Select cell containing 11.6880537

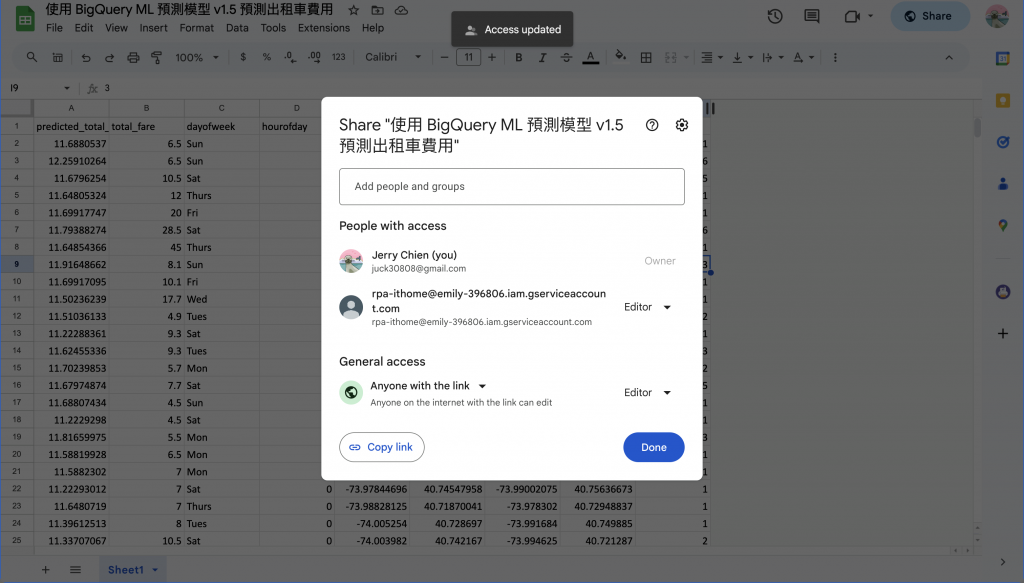pyautogui.click(x=71, y=144)
